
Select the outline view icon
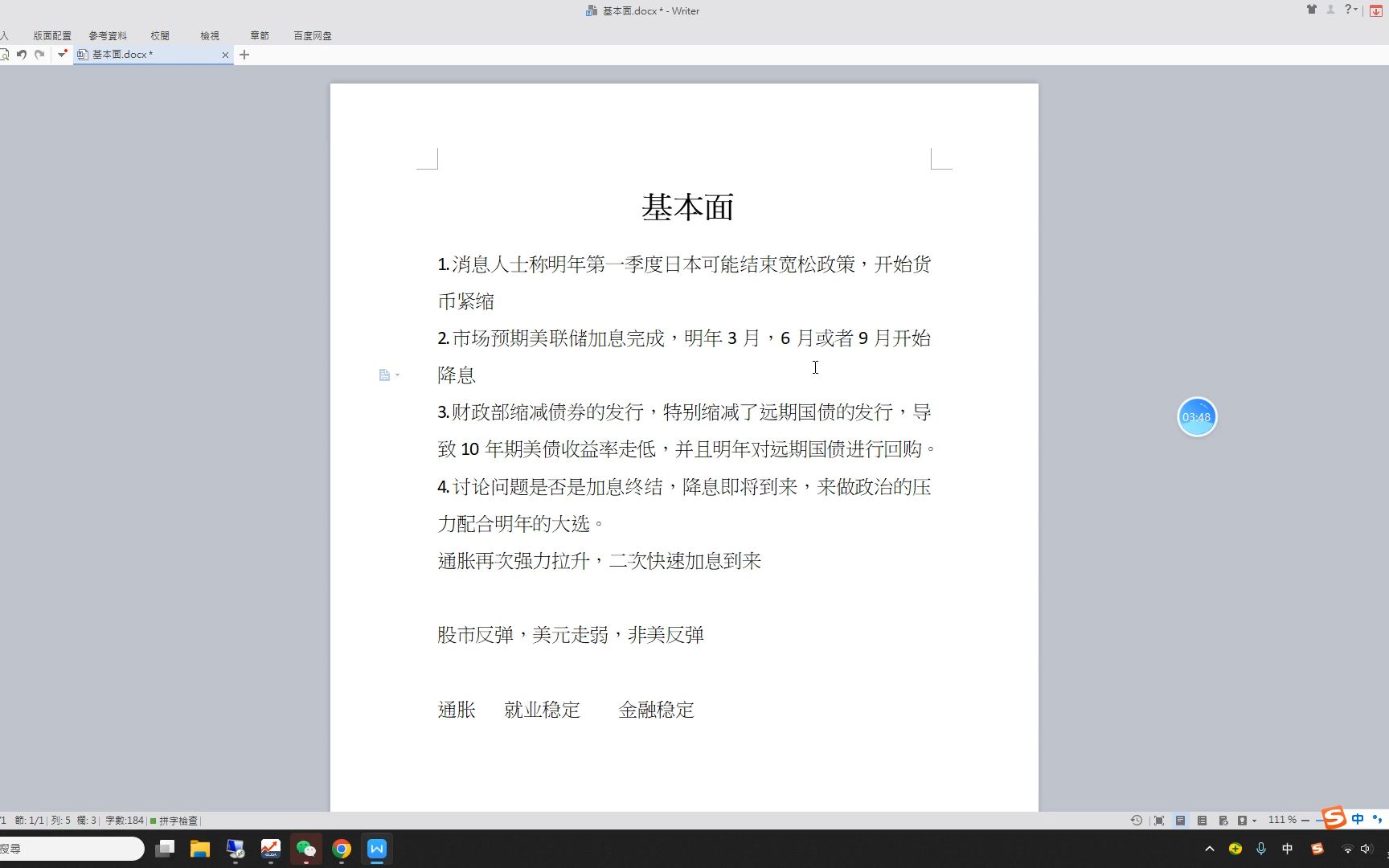point(1202,821)
